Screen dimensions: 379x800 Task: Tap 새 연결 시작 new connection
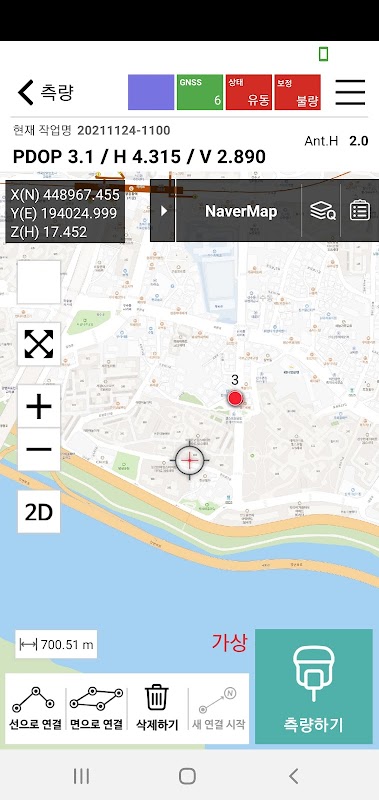click(x=218, y=708)
